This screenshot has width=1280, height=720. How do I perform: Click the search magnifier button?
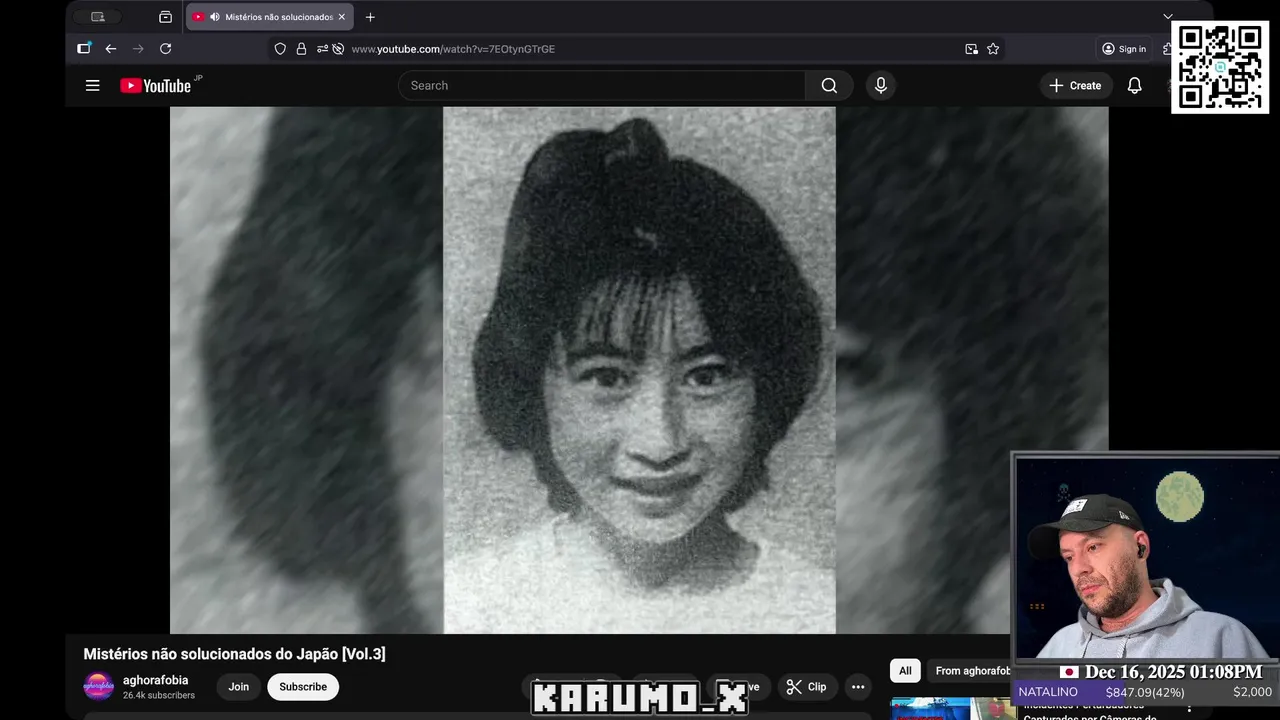[x=829, y=86]
